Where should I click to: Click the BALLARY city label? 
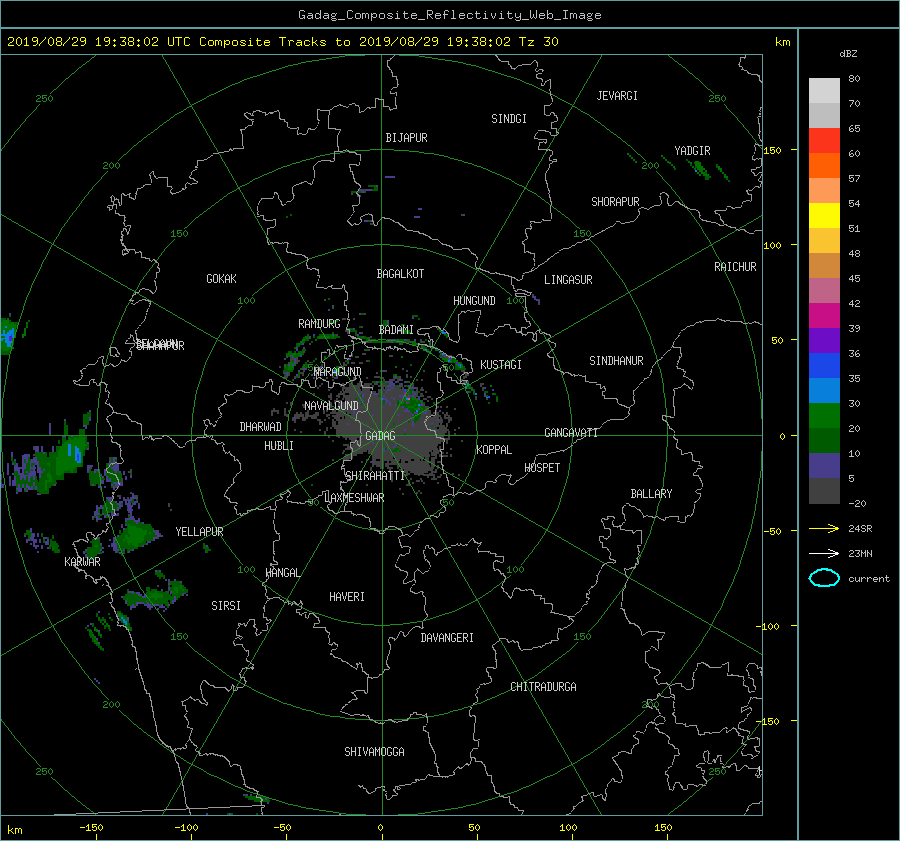(651, 494)
